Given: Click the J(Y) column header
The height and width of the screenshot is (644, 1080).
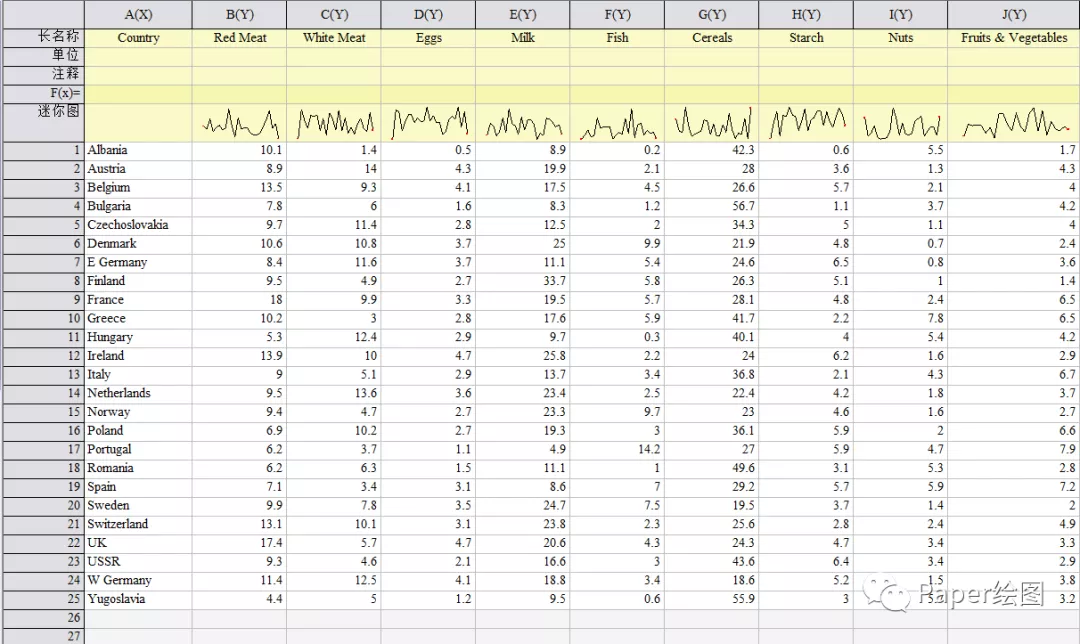Looking at the screenshot, I should coord(1013,14).
